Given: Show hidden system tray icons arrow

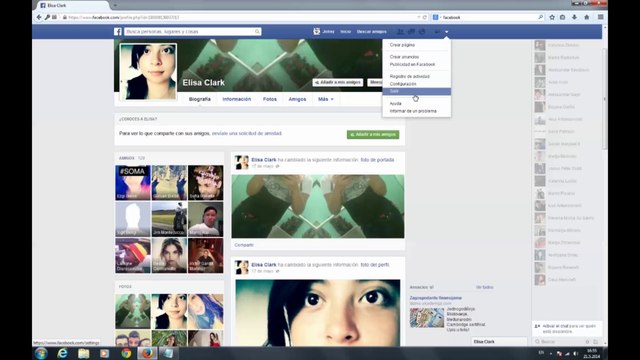Looking at the screenshot, I should (x=551, y=353).
